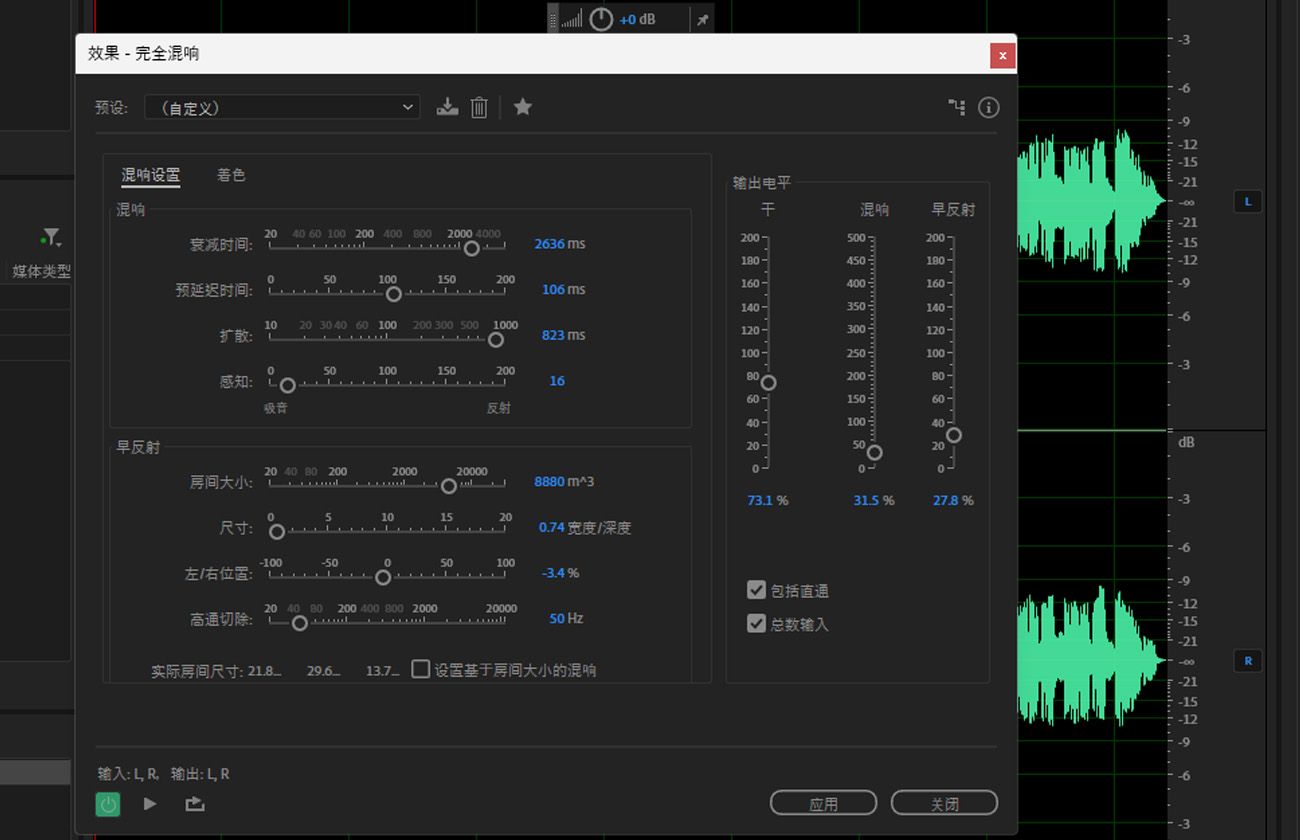Click the 干 output level slider handle
This screenshot has width=1300, height=840.
coord(768,383)
